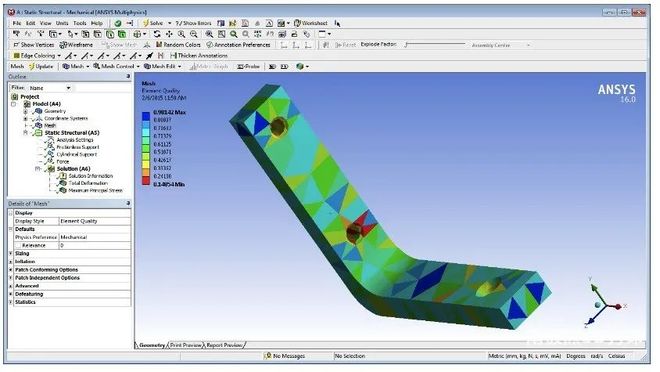Click the Zoom Out magnifier icon
This screenshot has width=660, height=372.
coord(194,34)
